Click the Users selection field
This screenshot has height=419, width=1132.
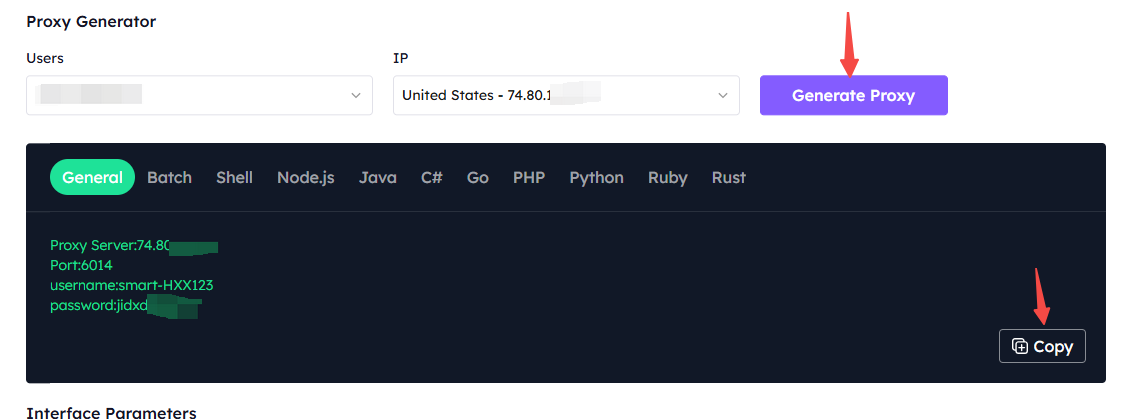coord(199,95)
